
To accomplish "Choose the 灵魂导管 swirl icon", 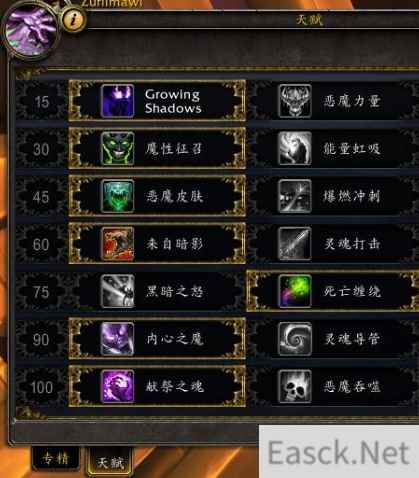I will point(295,339).
